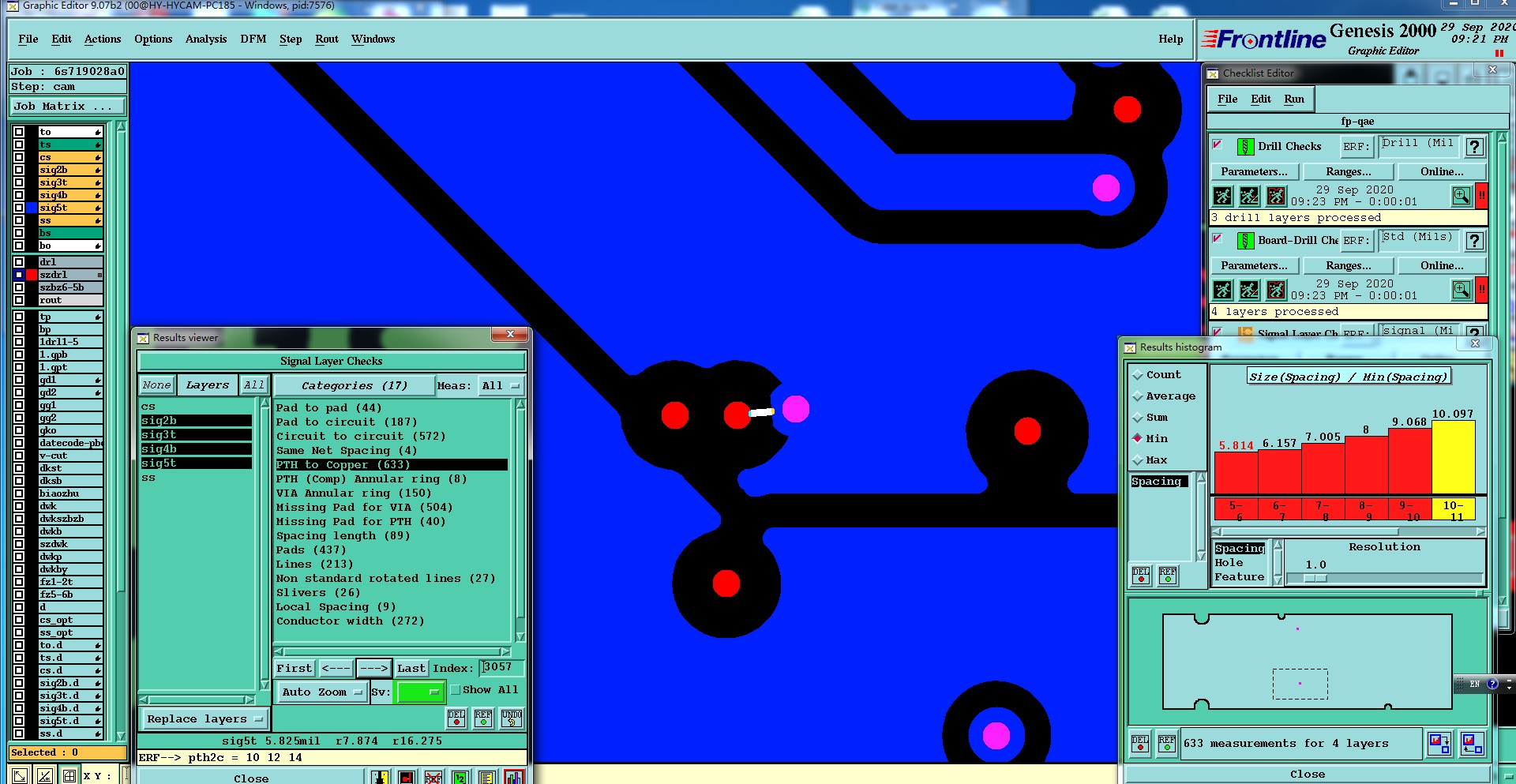The image size is (1516, 784).
Task: Open Rout menu
Action: tap(327, 39)
